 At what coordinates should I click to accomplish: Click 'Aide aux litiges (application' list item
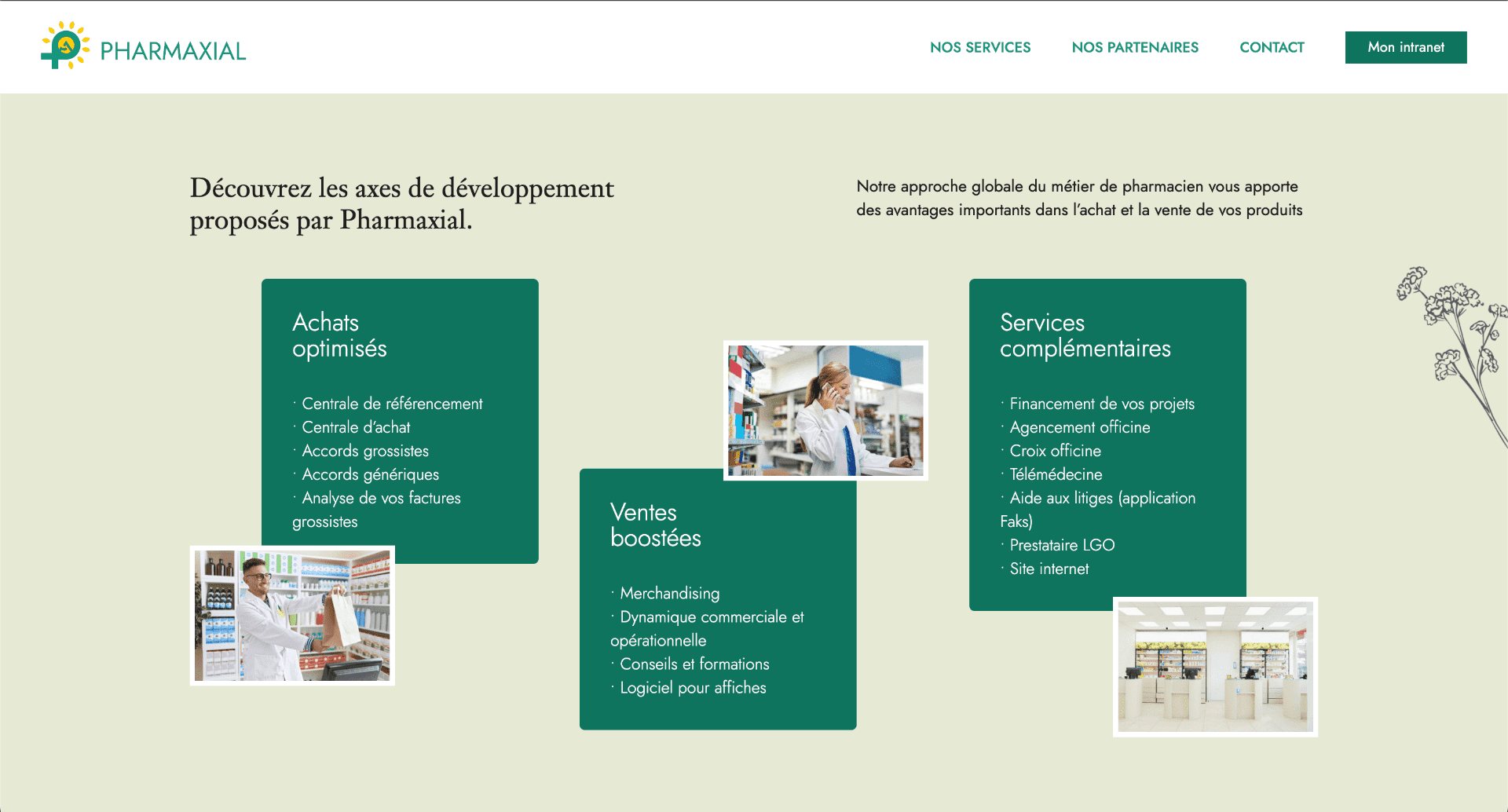[1102, 498]
